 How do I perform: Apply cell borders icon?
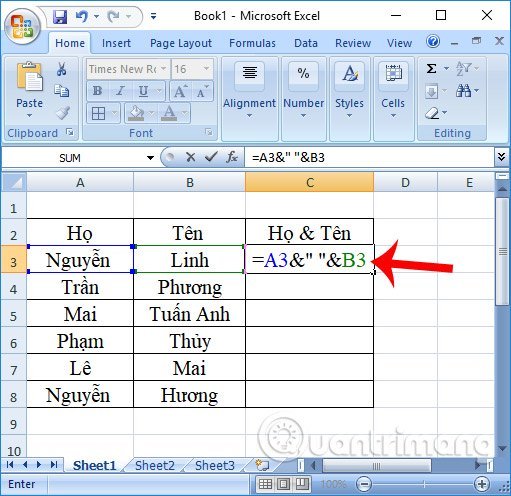tap(98, 113)
